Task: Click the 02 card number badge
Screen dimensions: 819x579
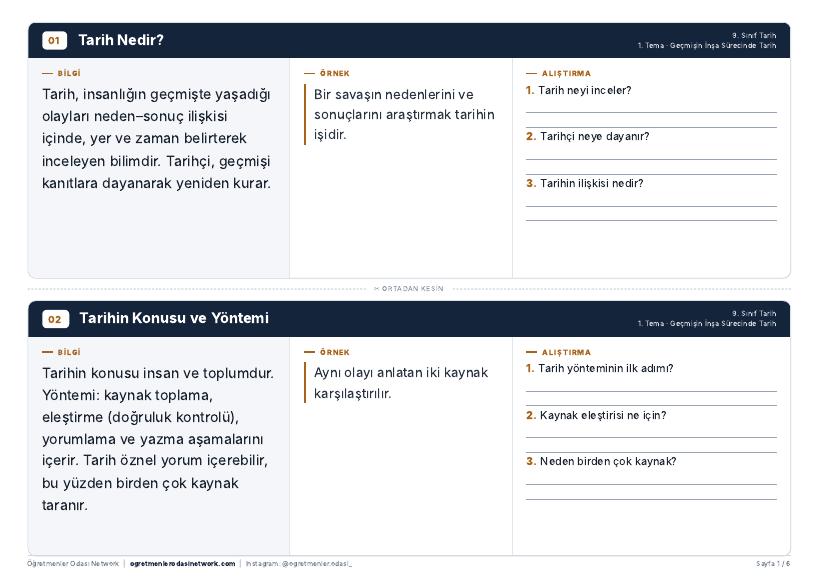Action: tap(55, 318)
